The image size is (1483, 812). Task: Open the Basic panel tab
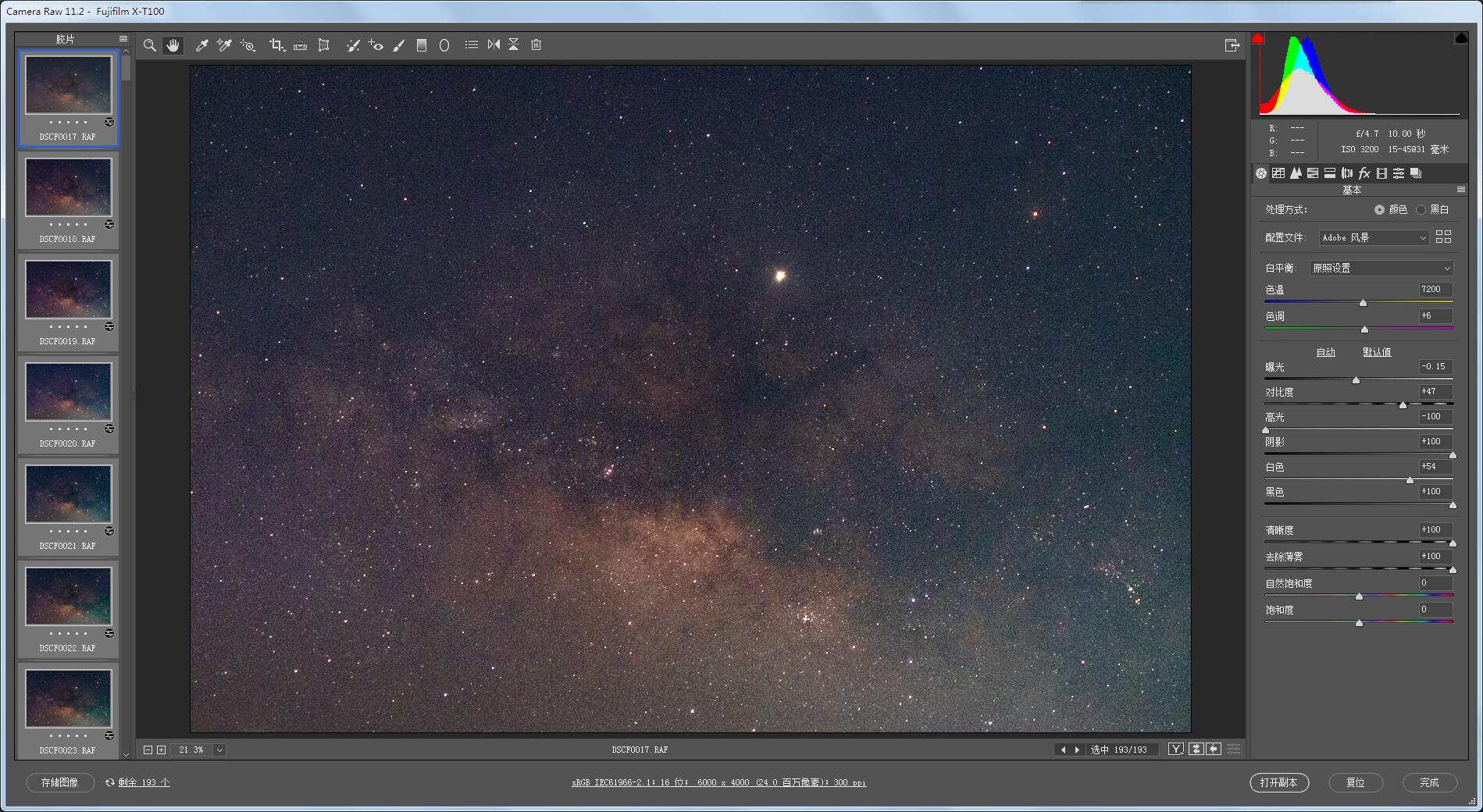click(1261, 173)
